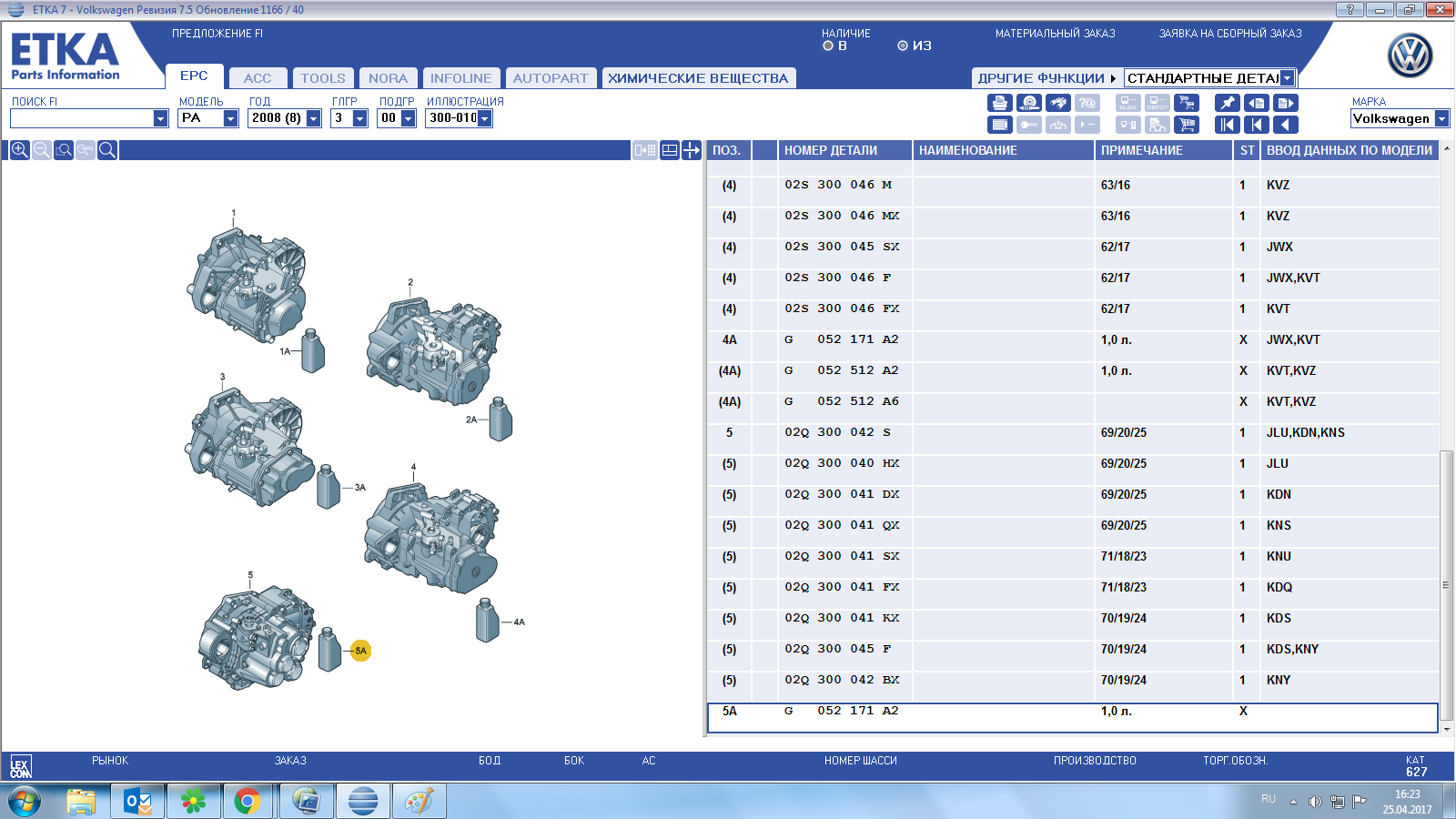Click the Volkswagen logo at the top right
The width and height of the screenshot is (1456, 819).
[1410, 56]
